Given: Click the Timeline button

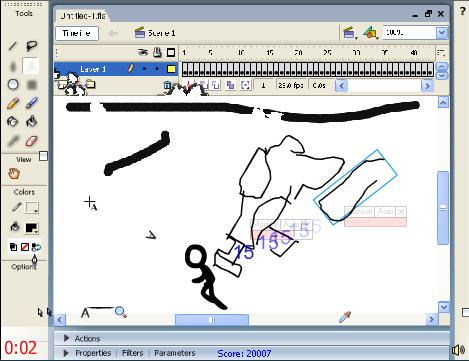Looking at the screenshot, I should coord(77,33).
